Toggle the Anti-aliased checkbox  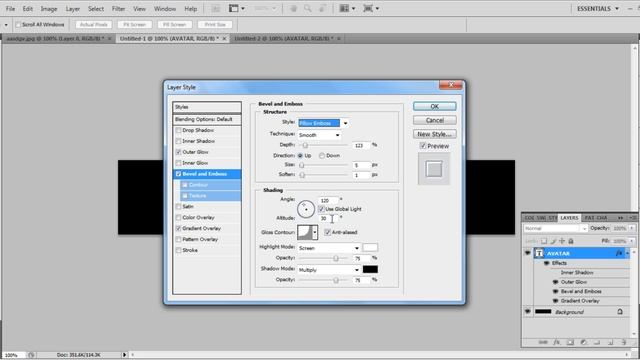[x=327, y=232]
